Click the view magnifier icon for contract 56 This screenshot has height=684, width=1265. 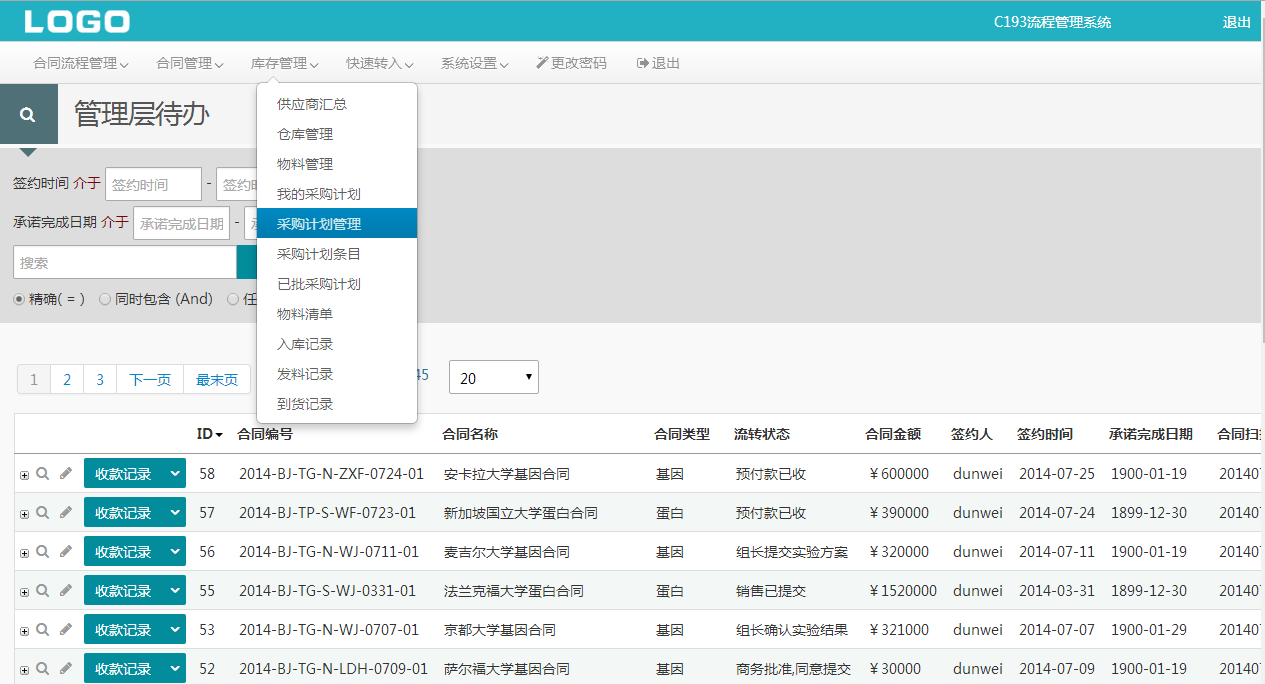coord(43,552)
